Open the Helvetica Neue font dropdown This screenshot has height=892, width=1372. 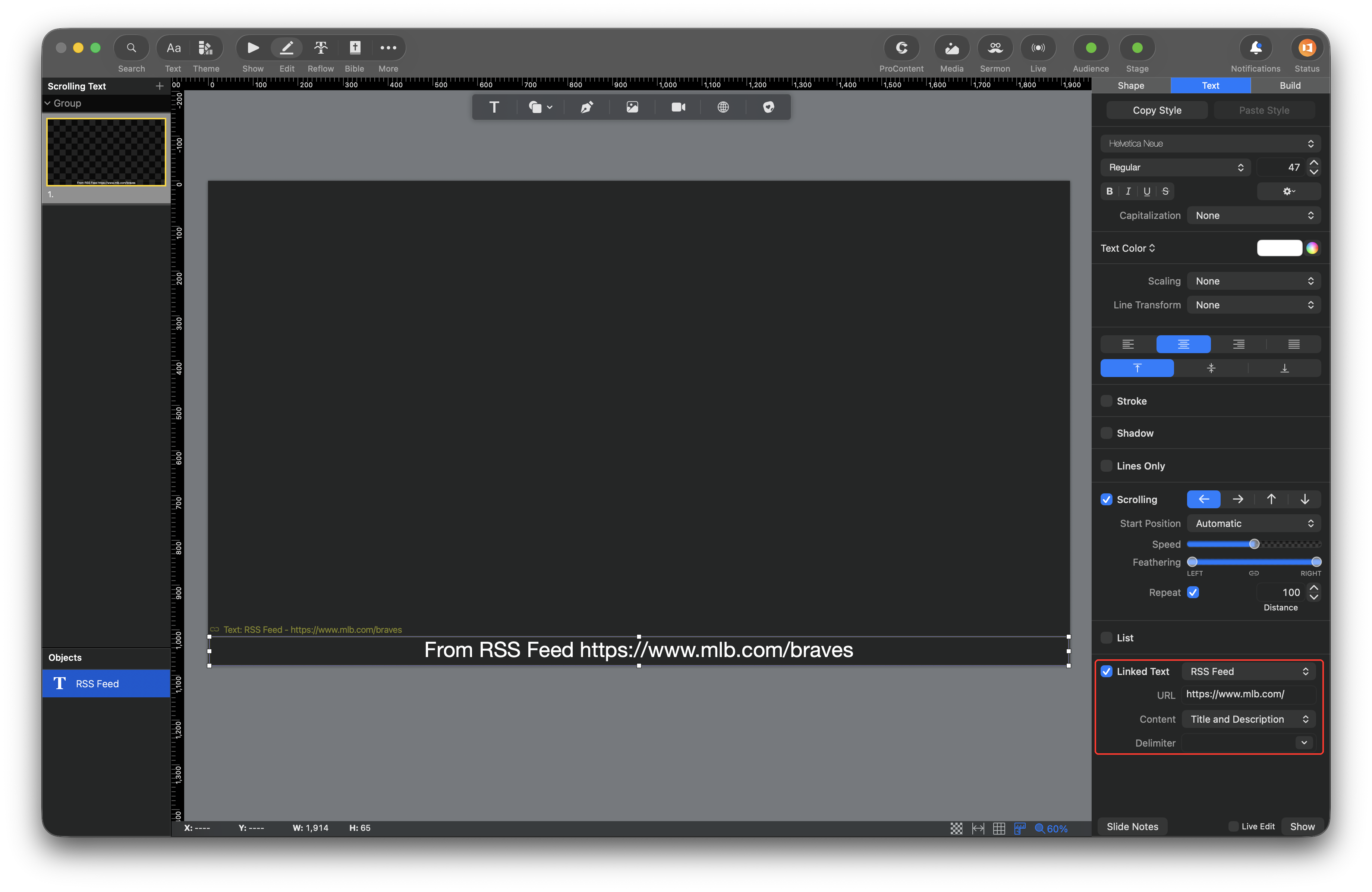tap(1211, 144)
